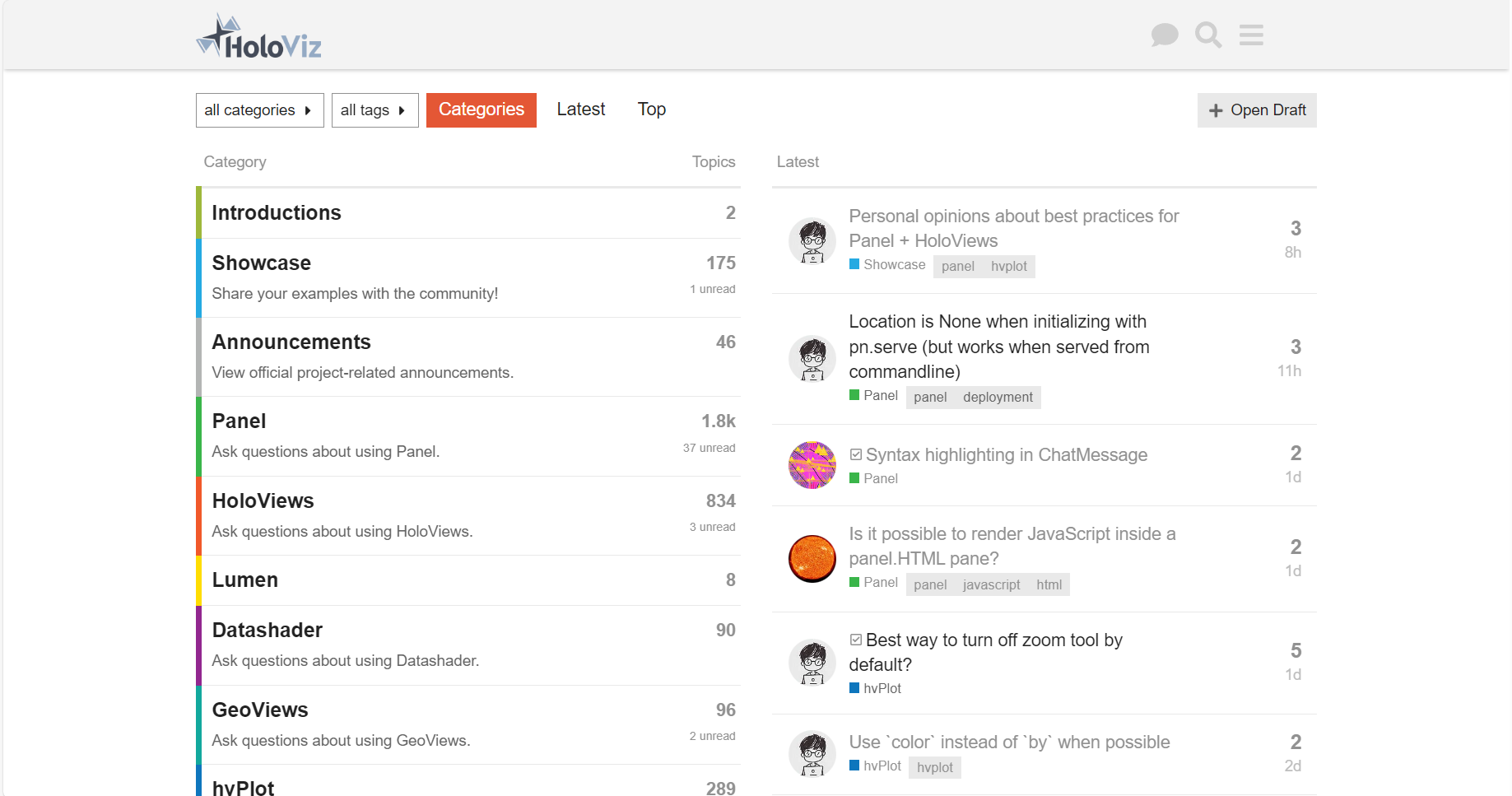Open orange sun avatar on JavaScript topic
The image size is (1512, 796).
click(812, 558)
